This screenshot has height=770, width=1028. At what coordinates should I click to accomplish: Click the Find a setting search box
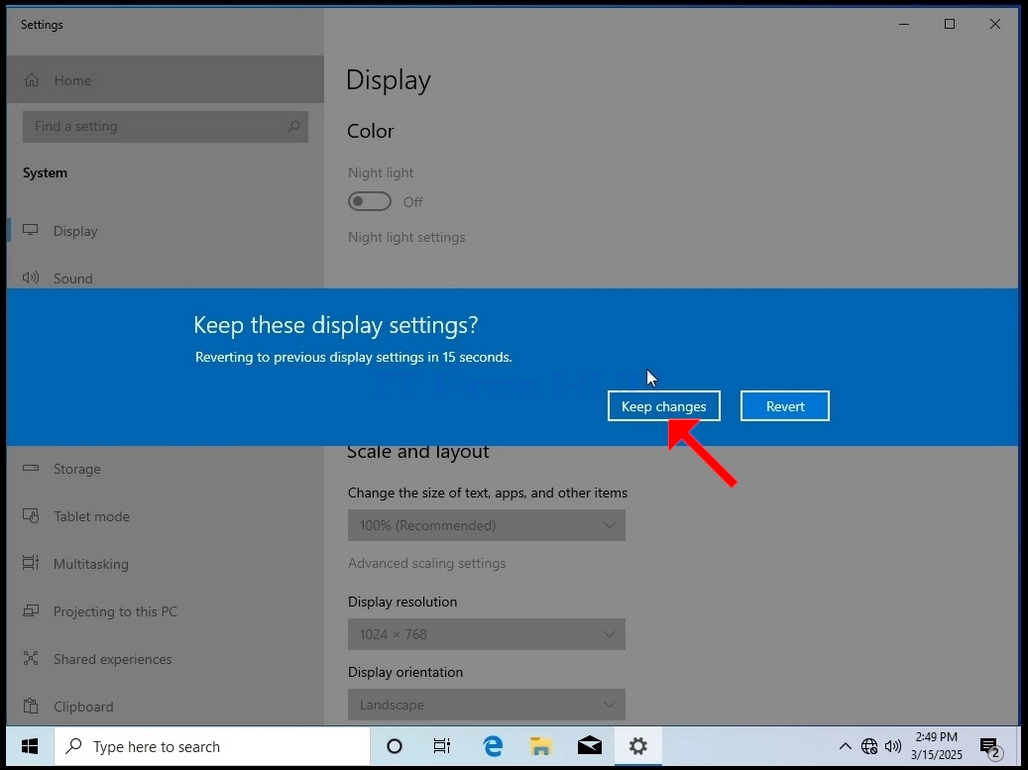(x=165, y=127)
